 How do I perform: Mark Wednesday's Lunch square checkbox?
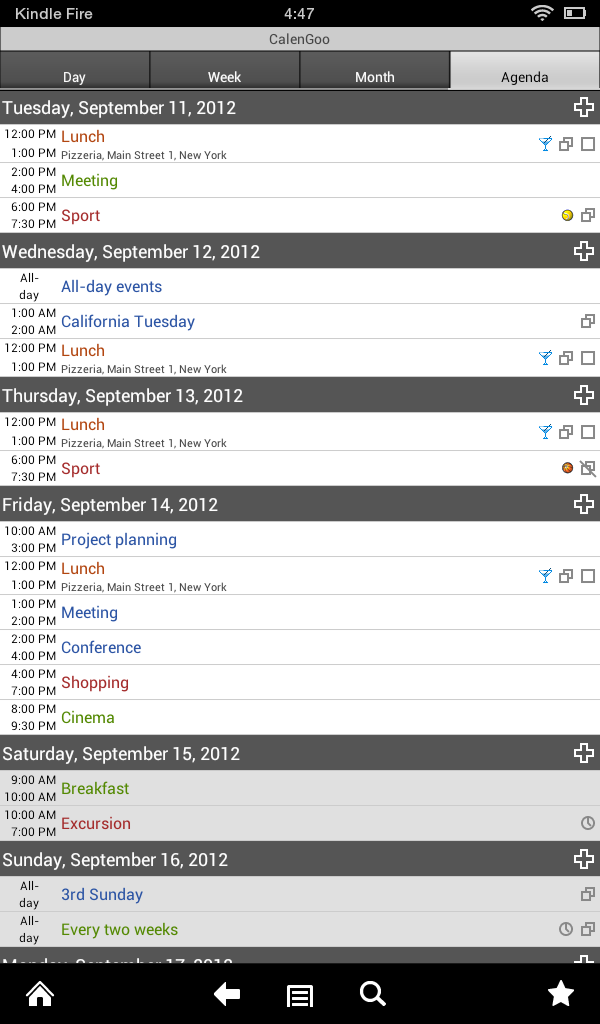(588, 357)
